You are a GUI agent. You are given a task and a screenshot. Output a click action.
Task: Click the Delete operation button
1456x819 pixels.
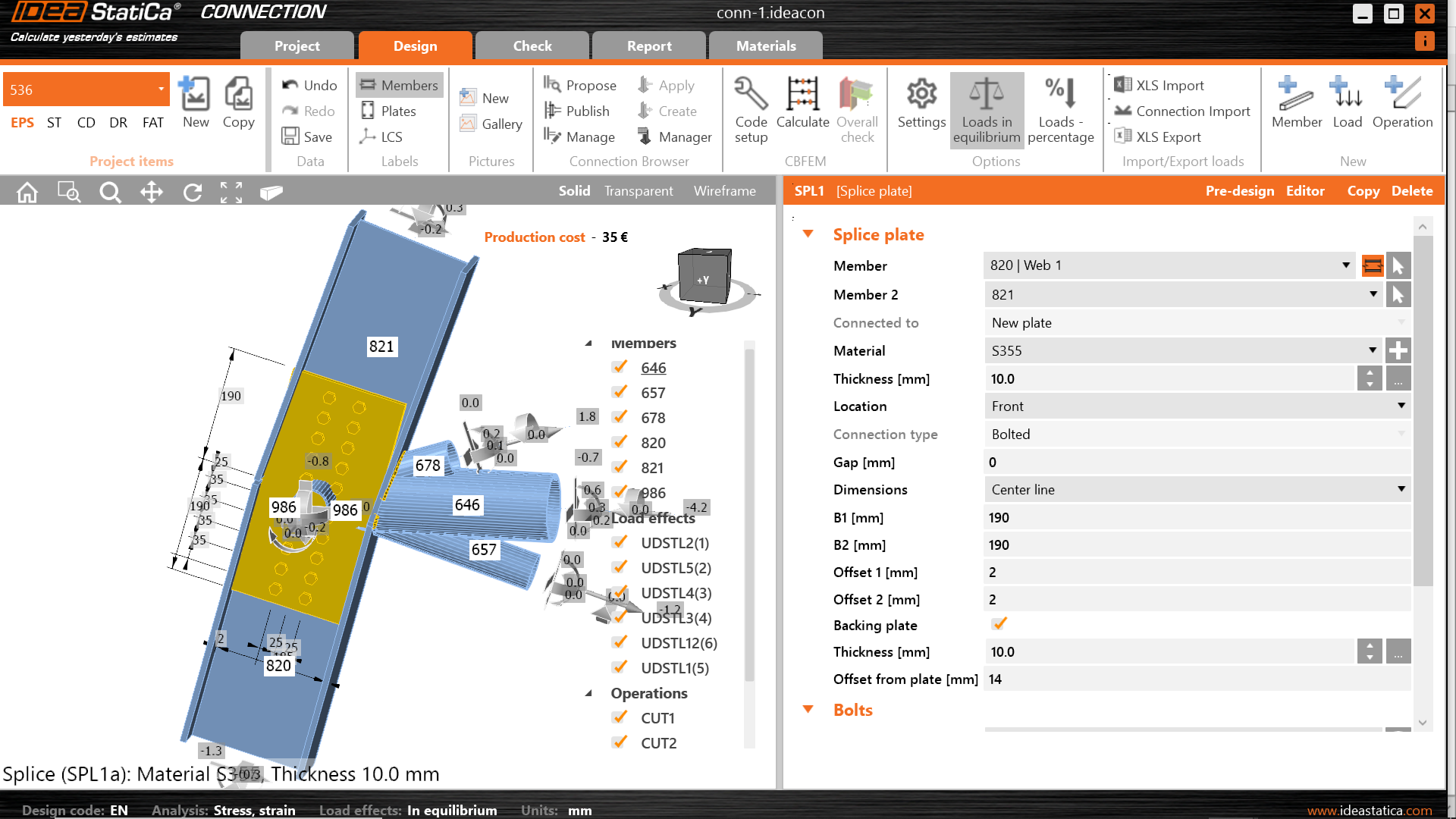tap(1411, 191)
